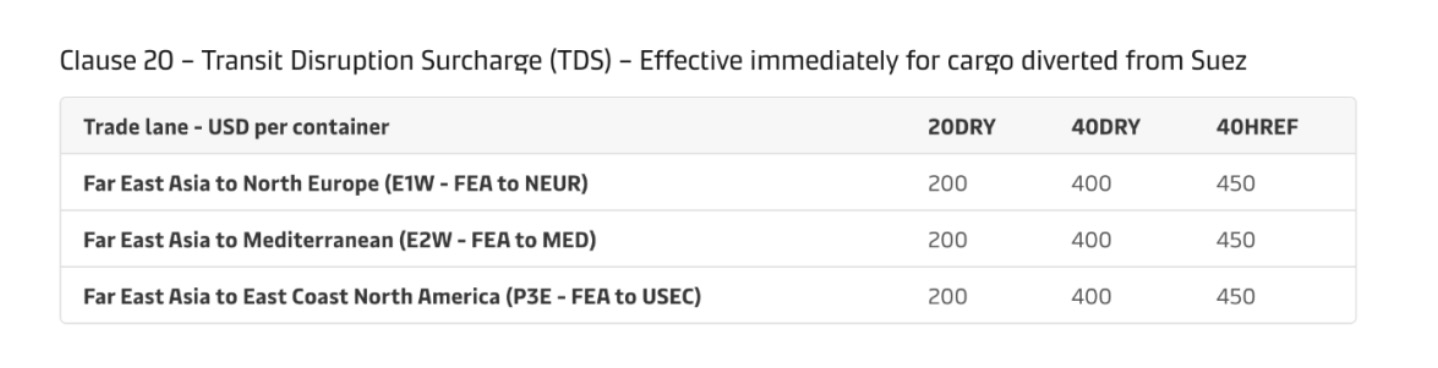Viewport: 1438px width, 368px height.
Task: Click the 20DRY value for E2W lane
Action: pyautogui.click(x=948, y=240)
